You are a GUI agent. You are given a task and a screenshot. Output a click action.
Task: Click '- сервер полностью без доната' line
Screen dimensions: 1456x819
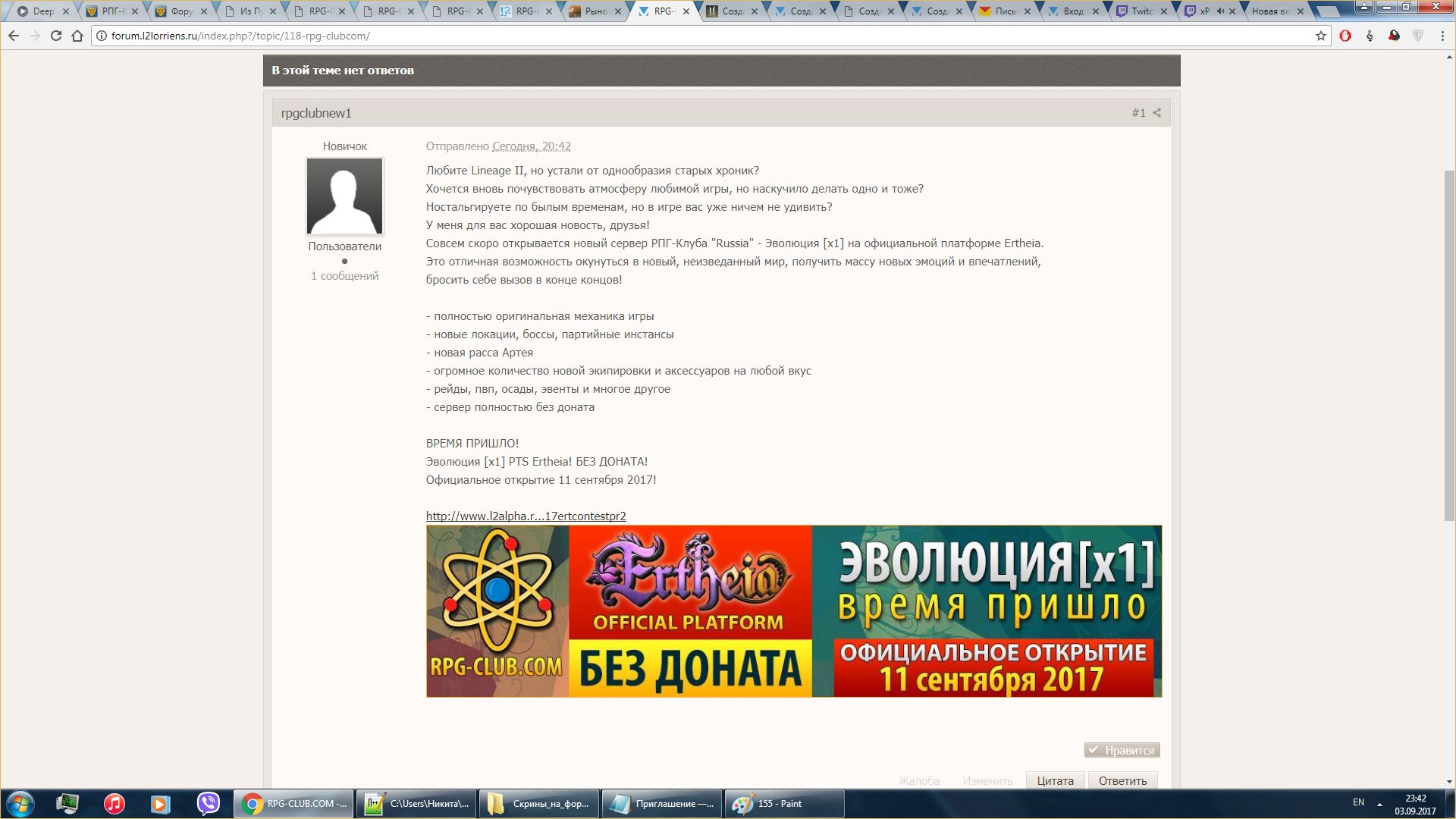pyautogui.click(x=510, y=407)
